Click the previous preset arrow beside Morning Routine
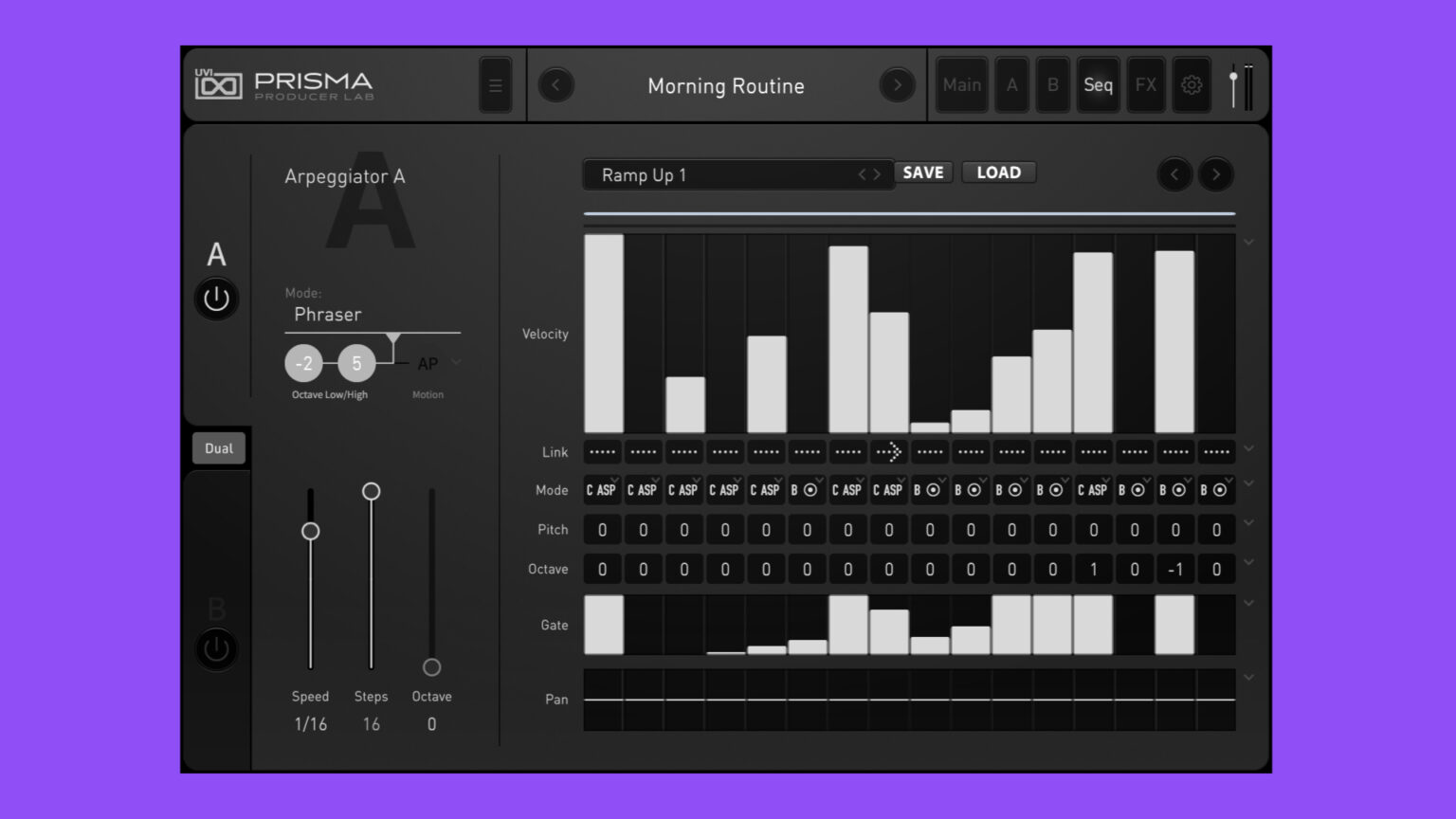The image size is (1456, 819). pyautogui.click(x=556, y=85)
